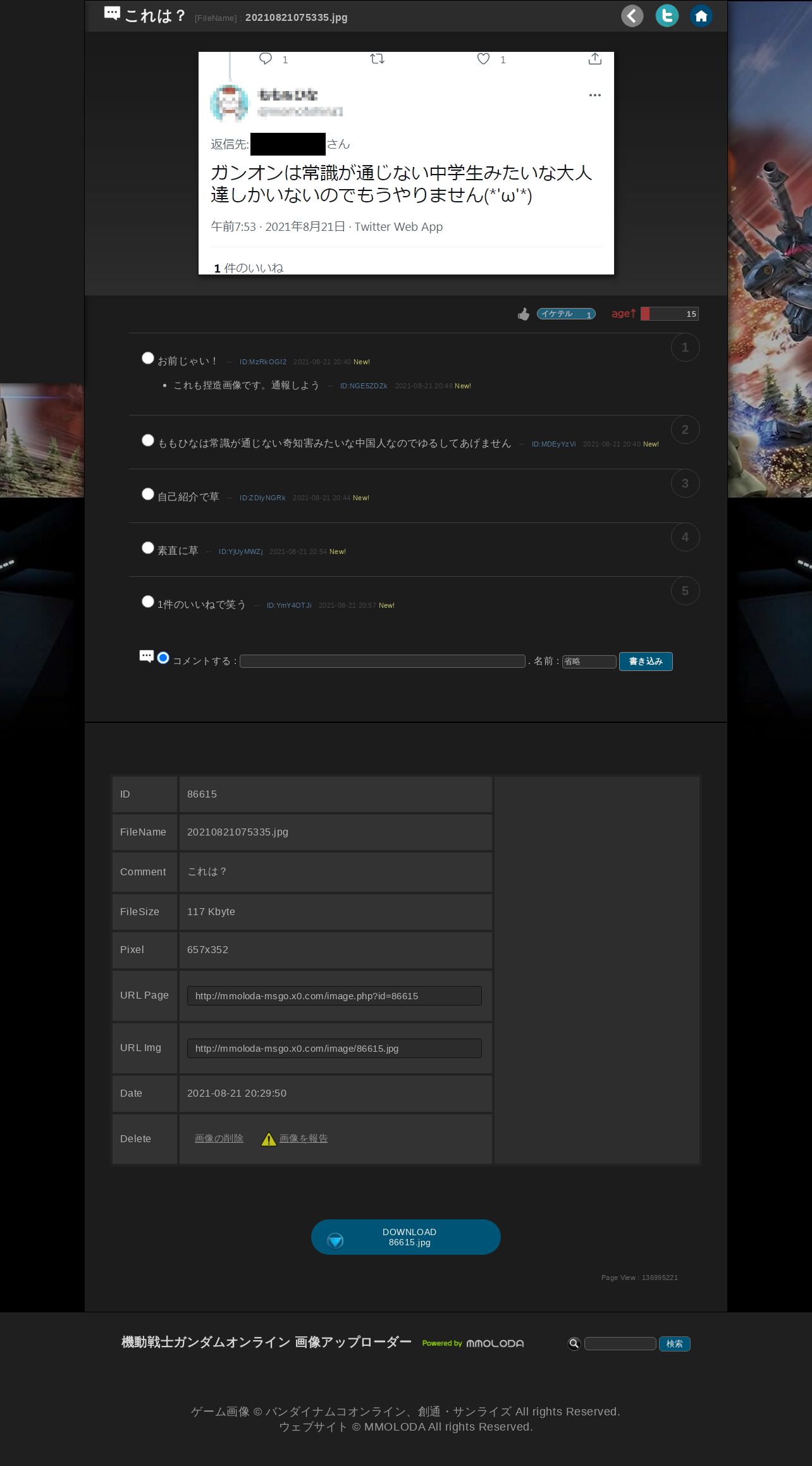Click the reply これも捏造画像です。通報しよう
The image size is (812, 1466).
click(x=247, y=385)
